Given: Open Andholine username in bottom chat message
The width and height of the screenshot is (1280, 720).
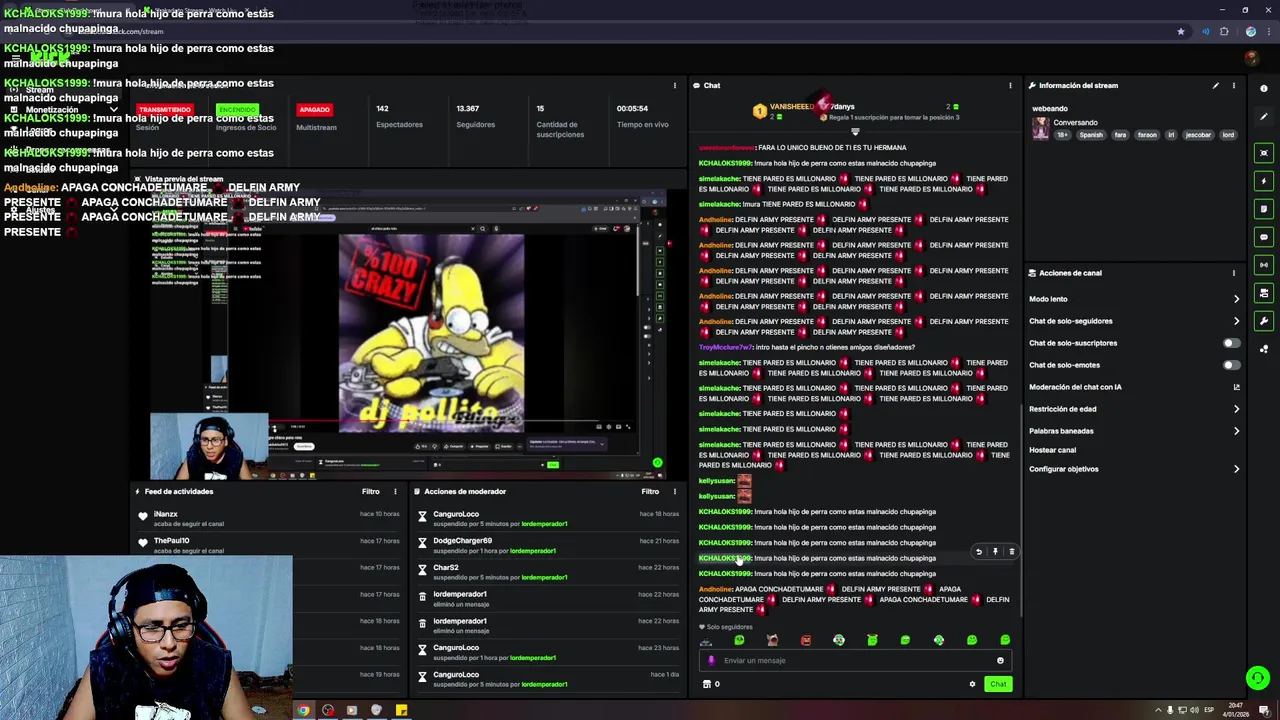Looking at the screenshot, I should [716, 589].
